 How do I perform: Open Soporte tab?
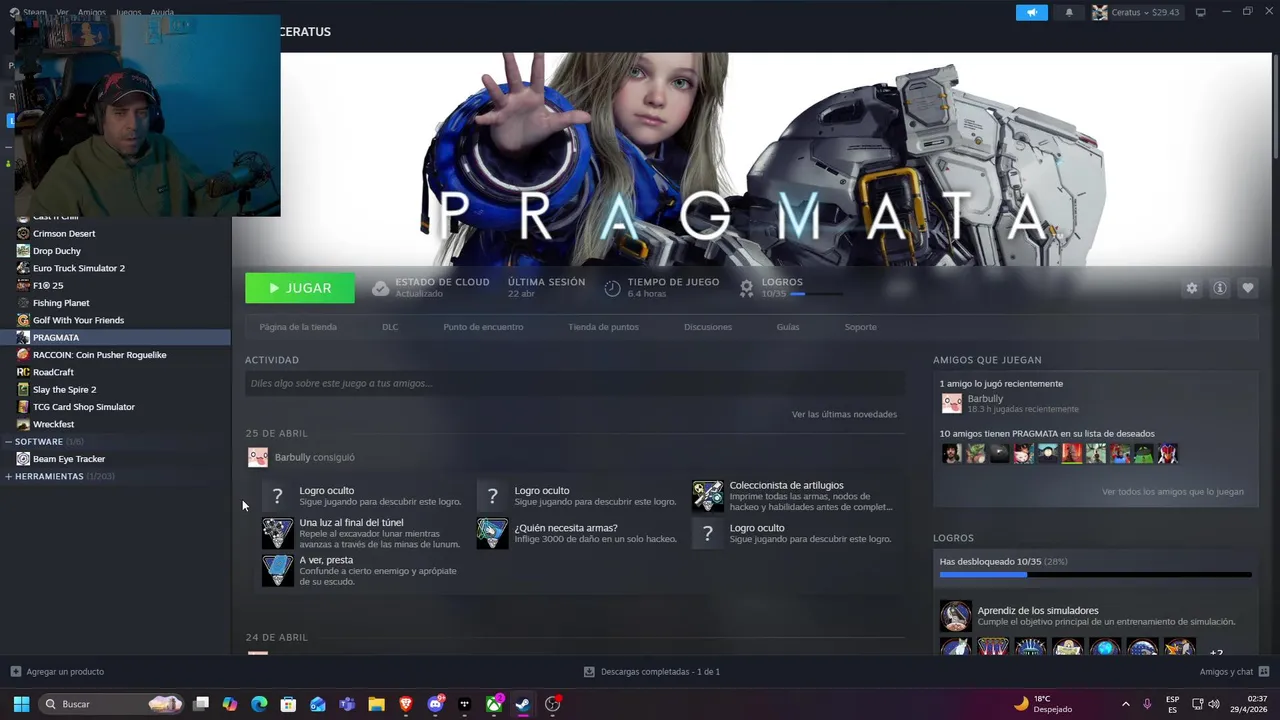[x=860, y=327]
